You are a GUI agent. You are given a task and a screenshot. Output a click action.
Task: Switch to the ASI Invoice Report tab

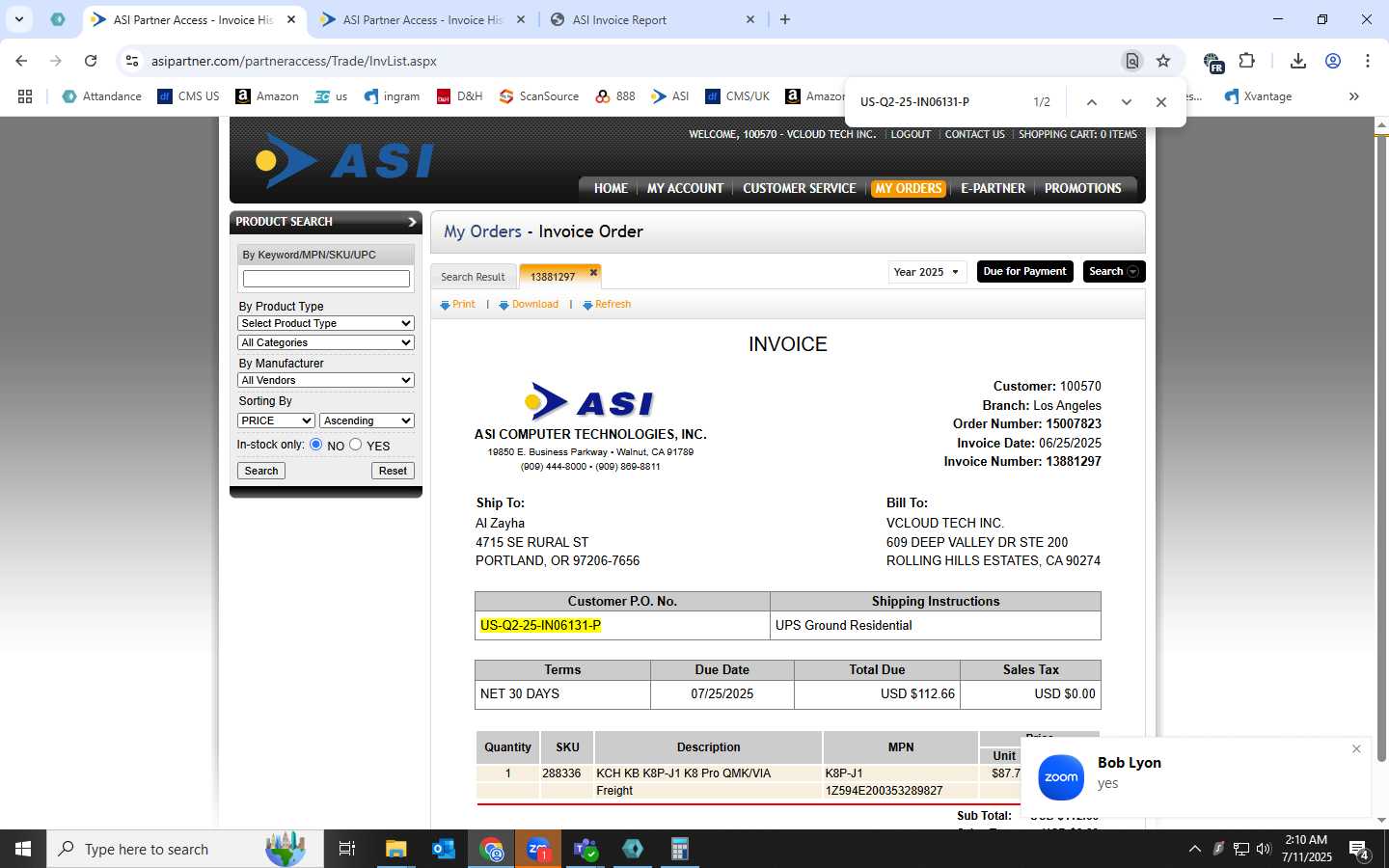654,19
